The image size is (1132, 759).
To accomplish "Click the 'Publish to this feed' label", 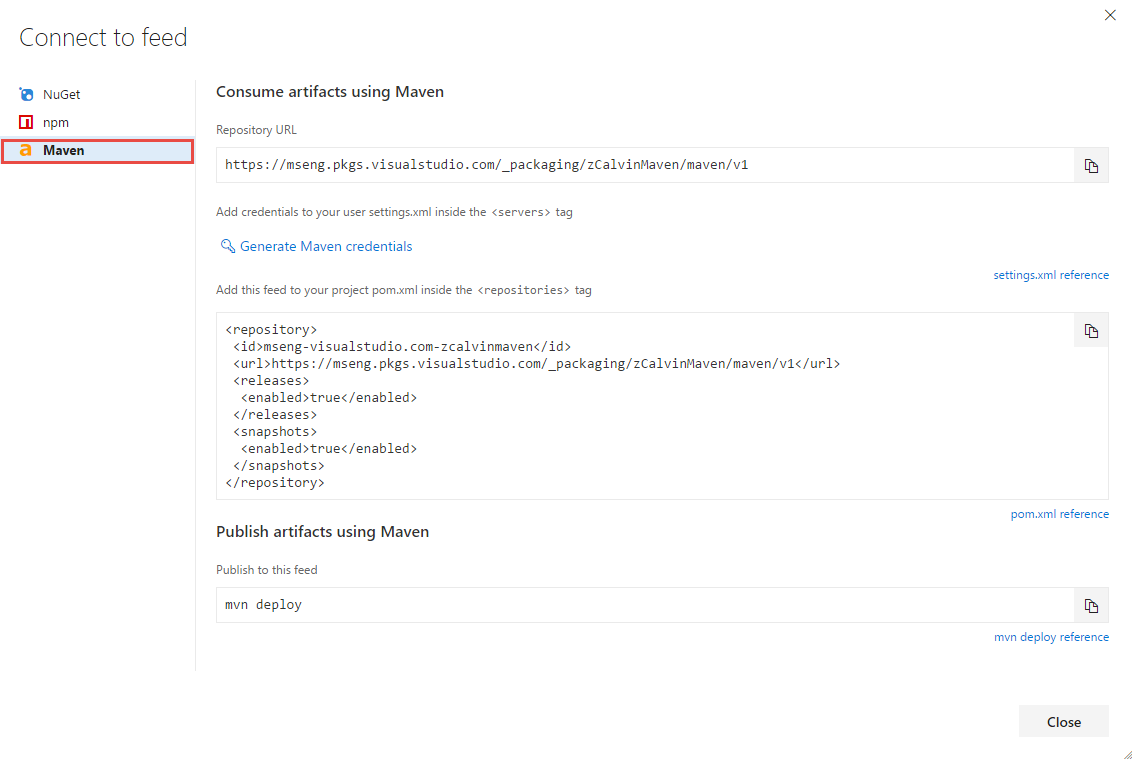I will tap(266, 570).
